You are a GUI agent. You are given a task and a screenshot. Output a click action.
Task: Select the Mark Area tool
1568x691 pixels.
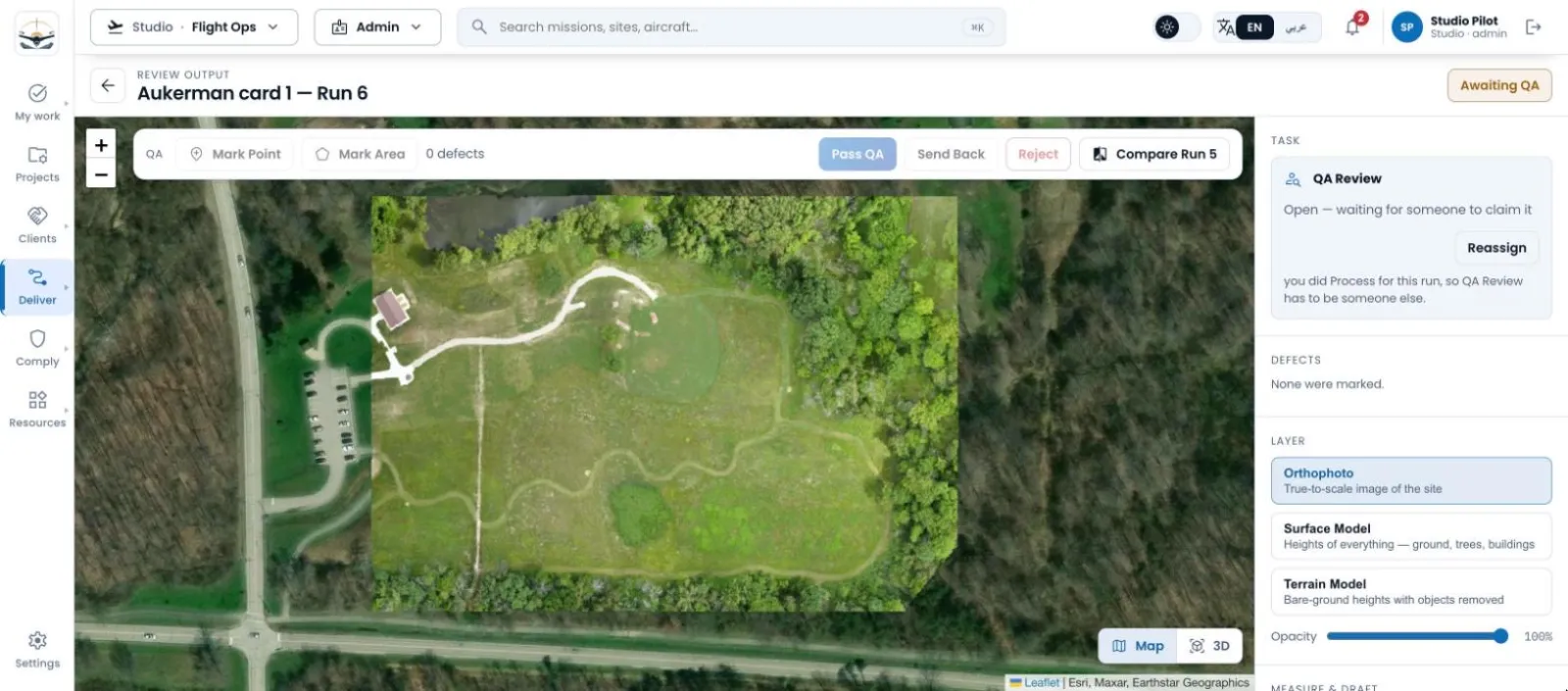(x=360, y=154)
